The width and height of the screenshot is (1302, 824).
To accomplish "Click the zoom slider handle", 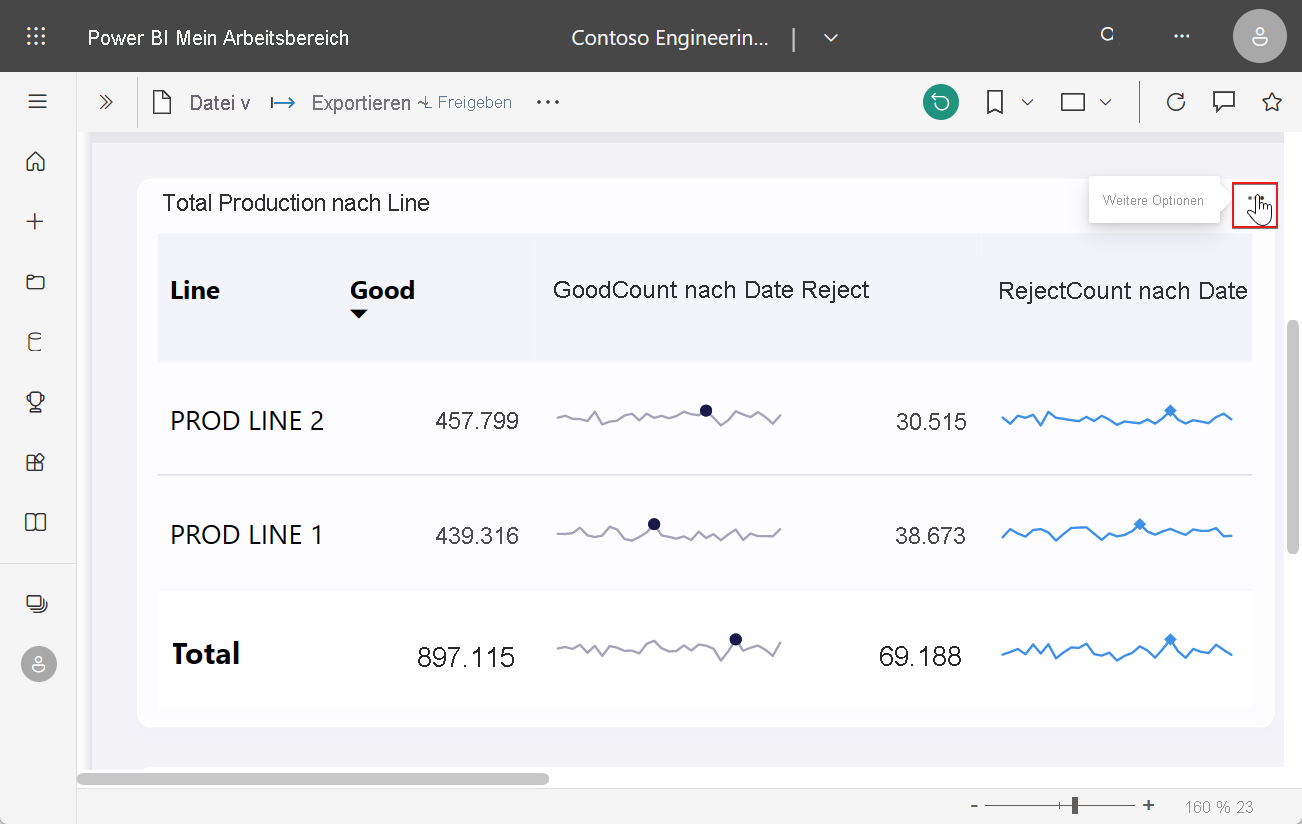I will (x=1074, y=805).
